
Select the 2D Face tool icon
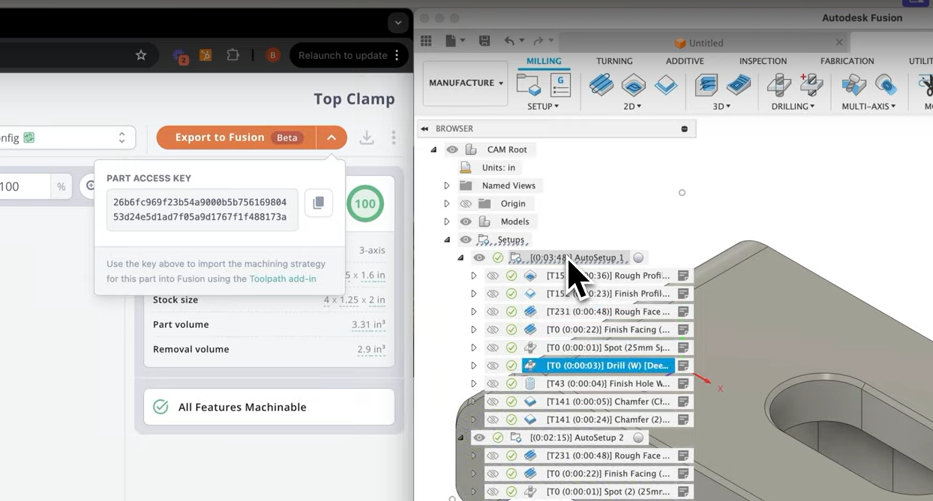point(666,85)
